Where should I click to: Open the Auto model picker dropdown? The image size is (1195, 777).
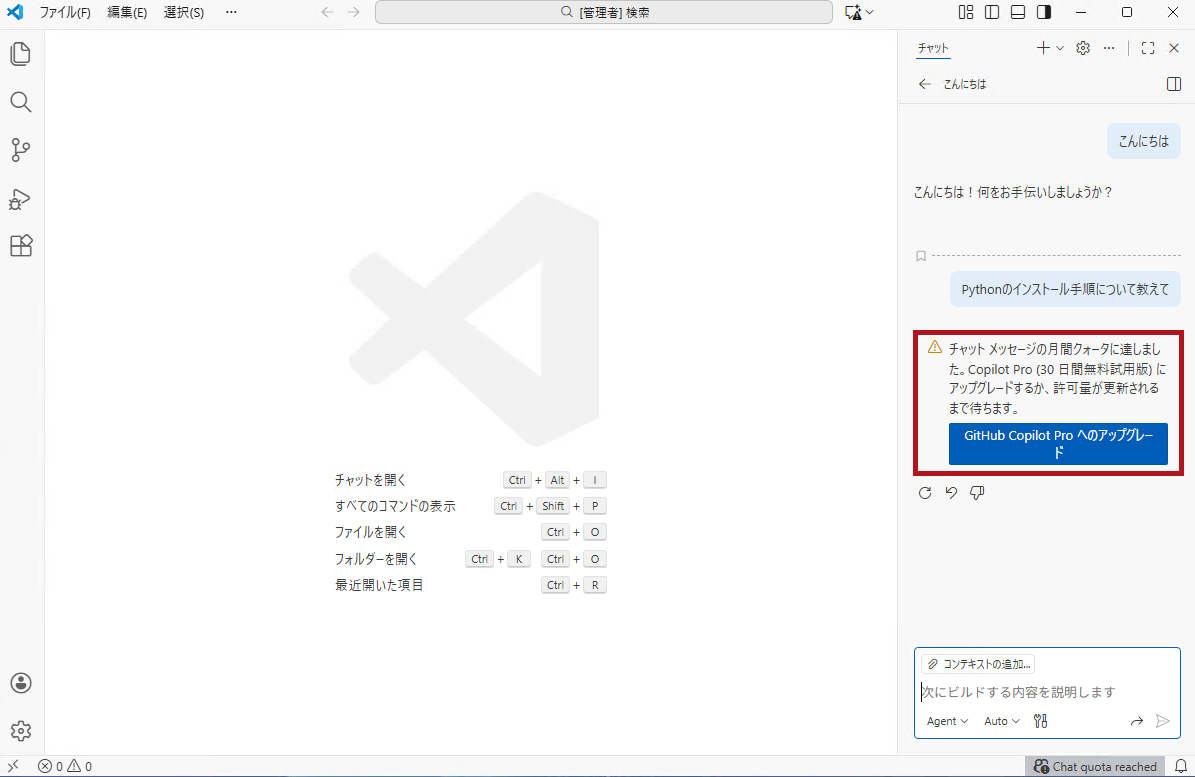coord(1001,721)
